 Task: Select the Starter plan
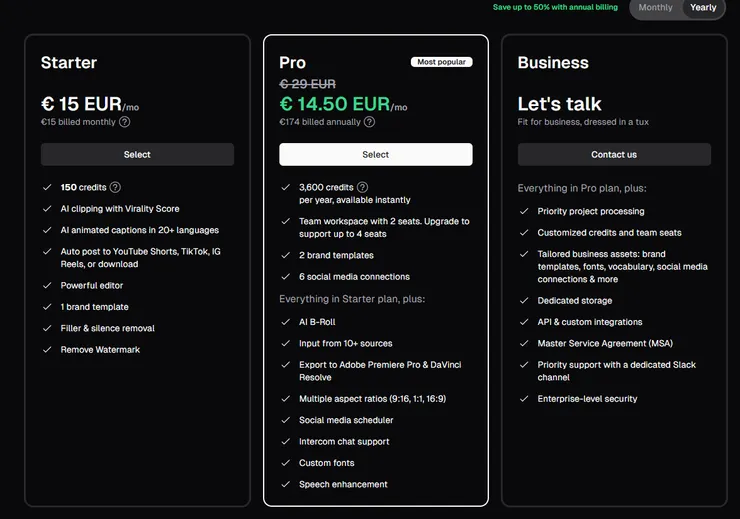tap(137, 154)
